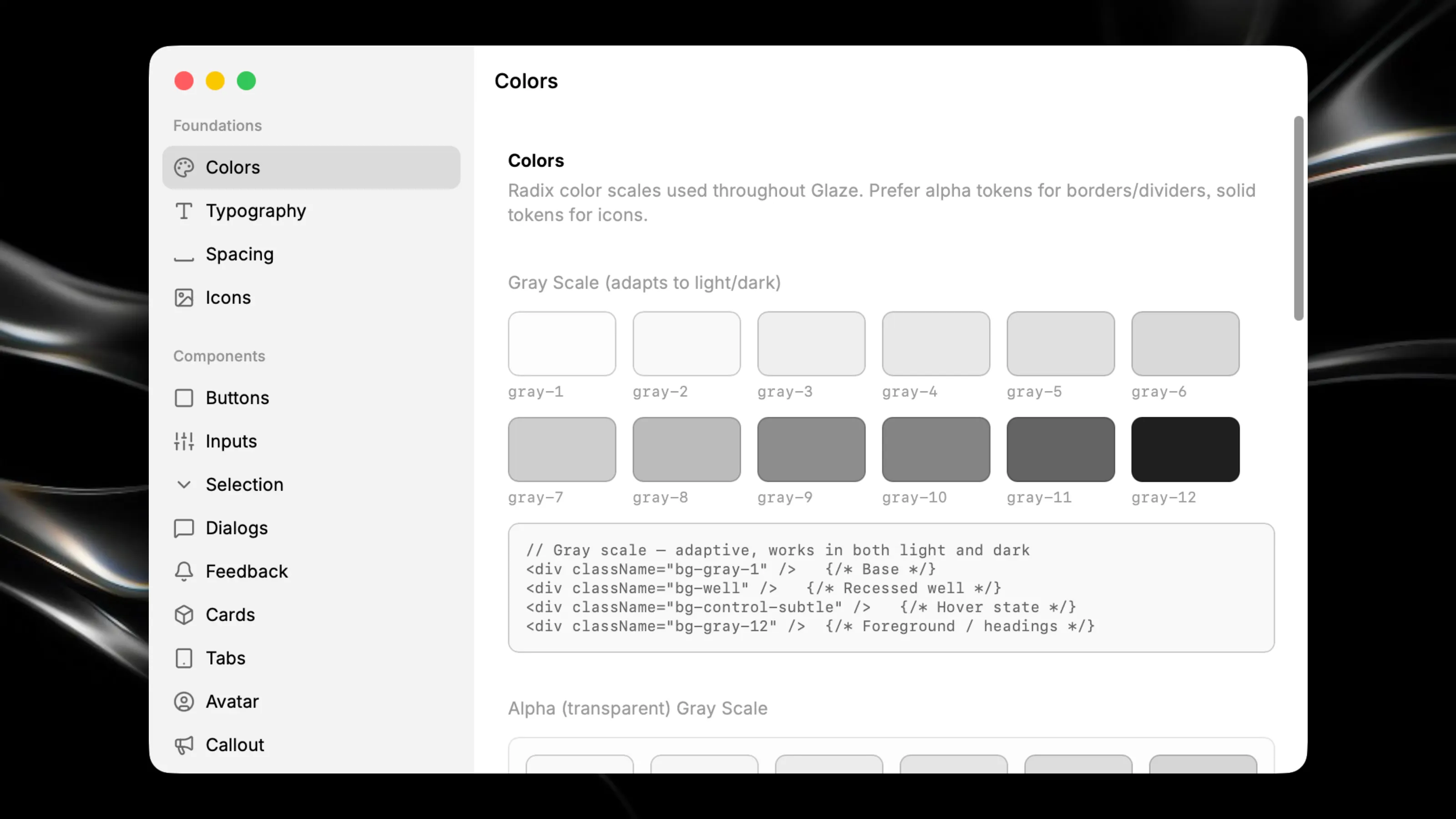
Task: Open the Selection components page
Action: (x=311, y=485)
